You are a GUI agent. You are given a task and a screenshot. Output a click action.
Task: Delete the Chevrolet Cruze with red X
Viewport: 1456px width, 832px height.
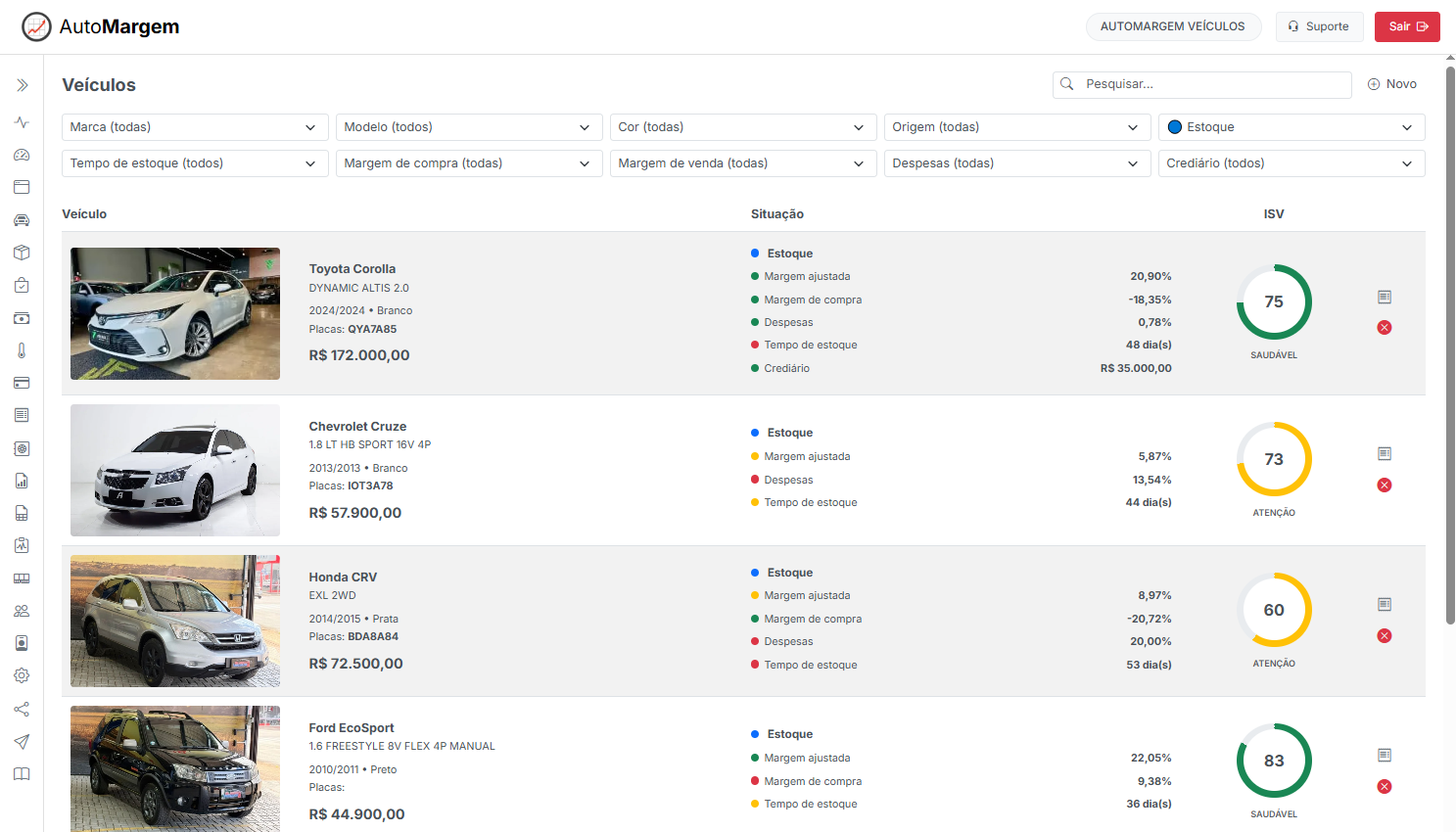[1385, 485]
